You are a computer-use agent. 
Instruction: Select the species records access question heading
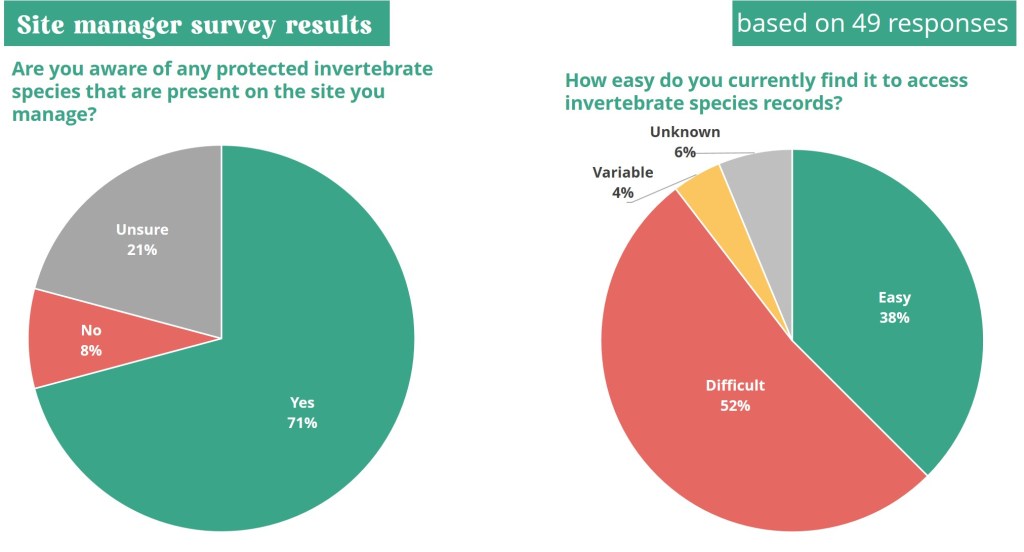(767, 91)
